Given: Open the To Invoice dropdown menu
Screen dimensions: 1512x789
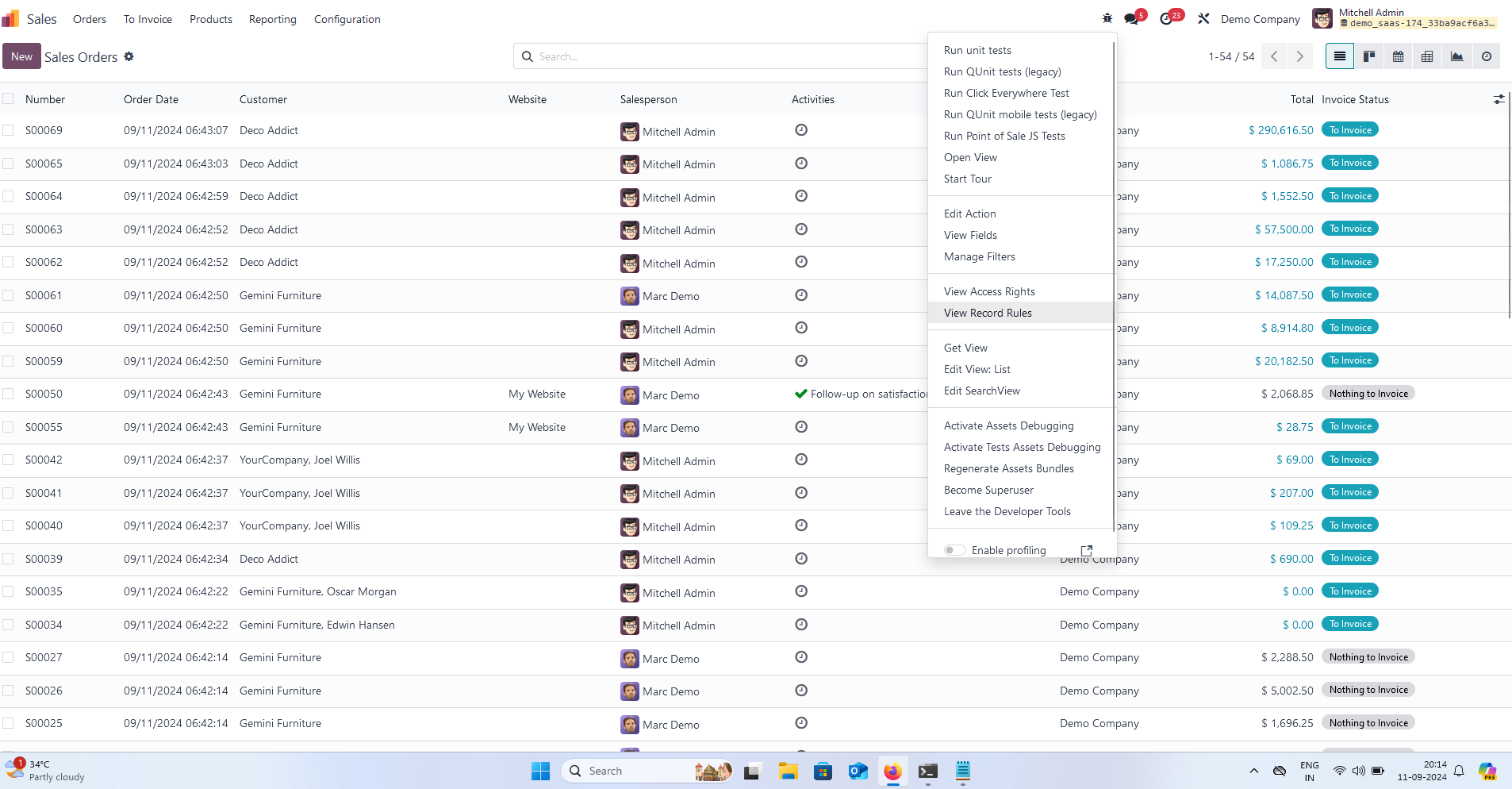Looking at the screenshot, I should coord(148,19).
